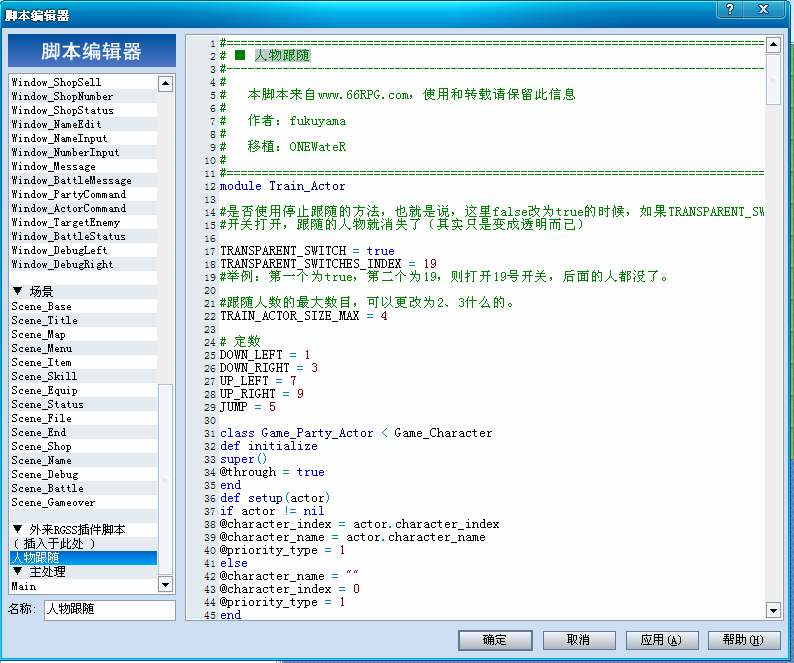Select Window_Message script
Image resolution: width=794 pixels, height=663 pixels.
point(84,167)
